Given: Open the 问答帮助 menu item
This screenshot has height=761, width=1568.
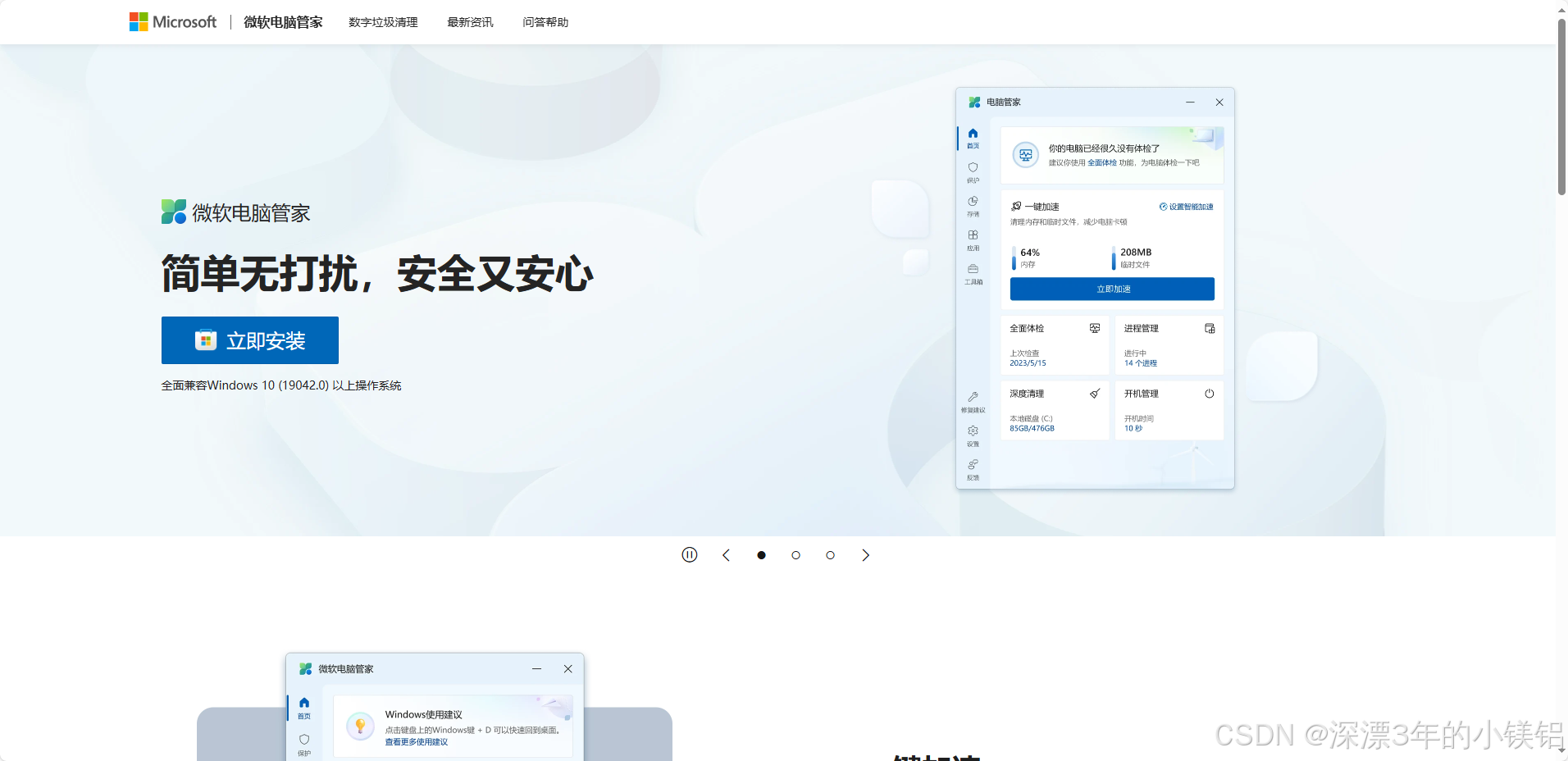Looking at the screenshot, I should point(545,22).
